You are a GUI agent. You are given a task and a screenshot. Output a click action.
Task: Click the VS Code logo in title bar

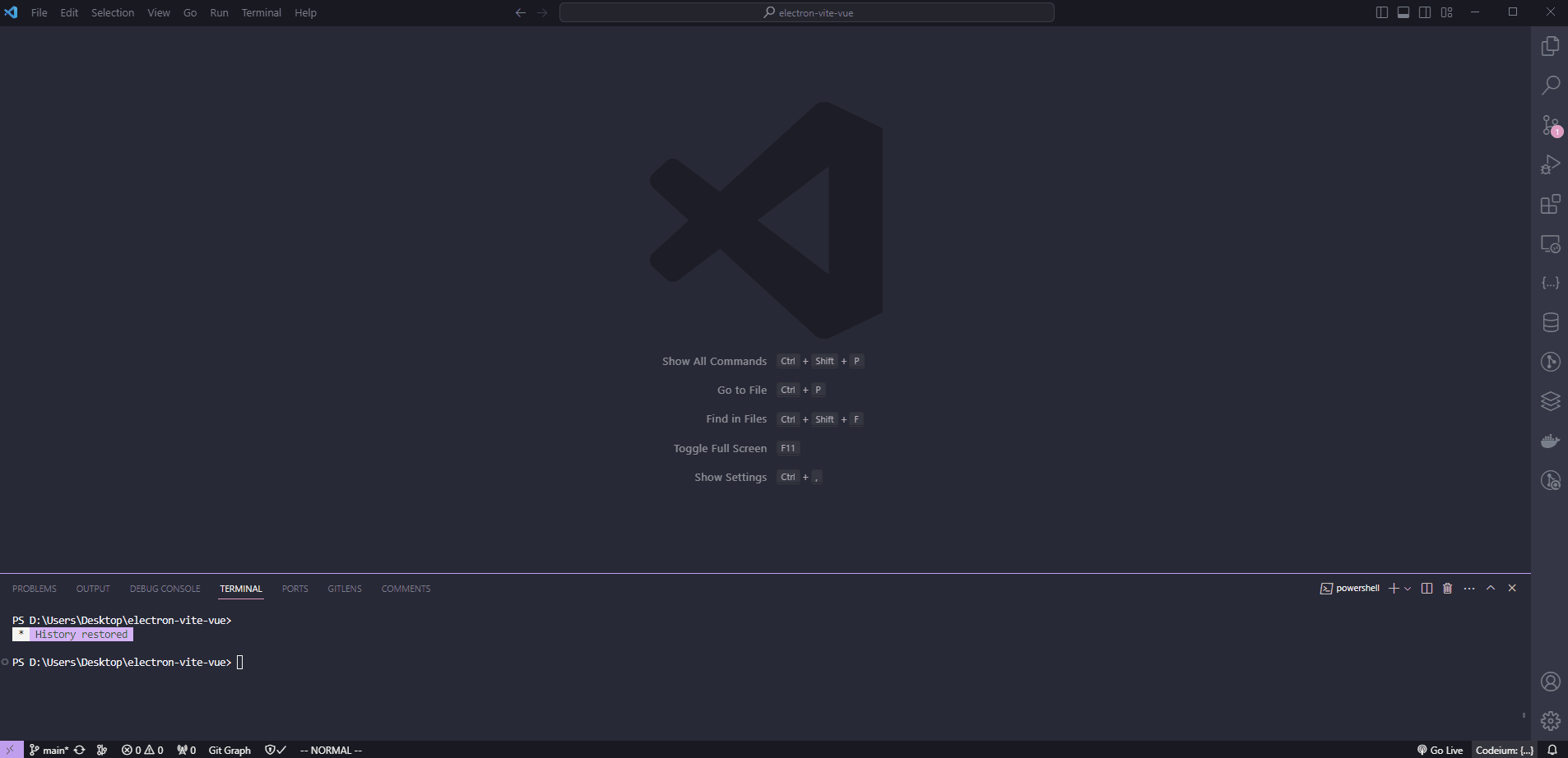pos(11,12)
